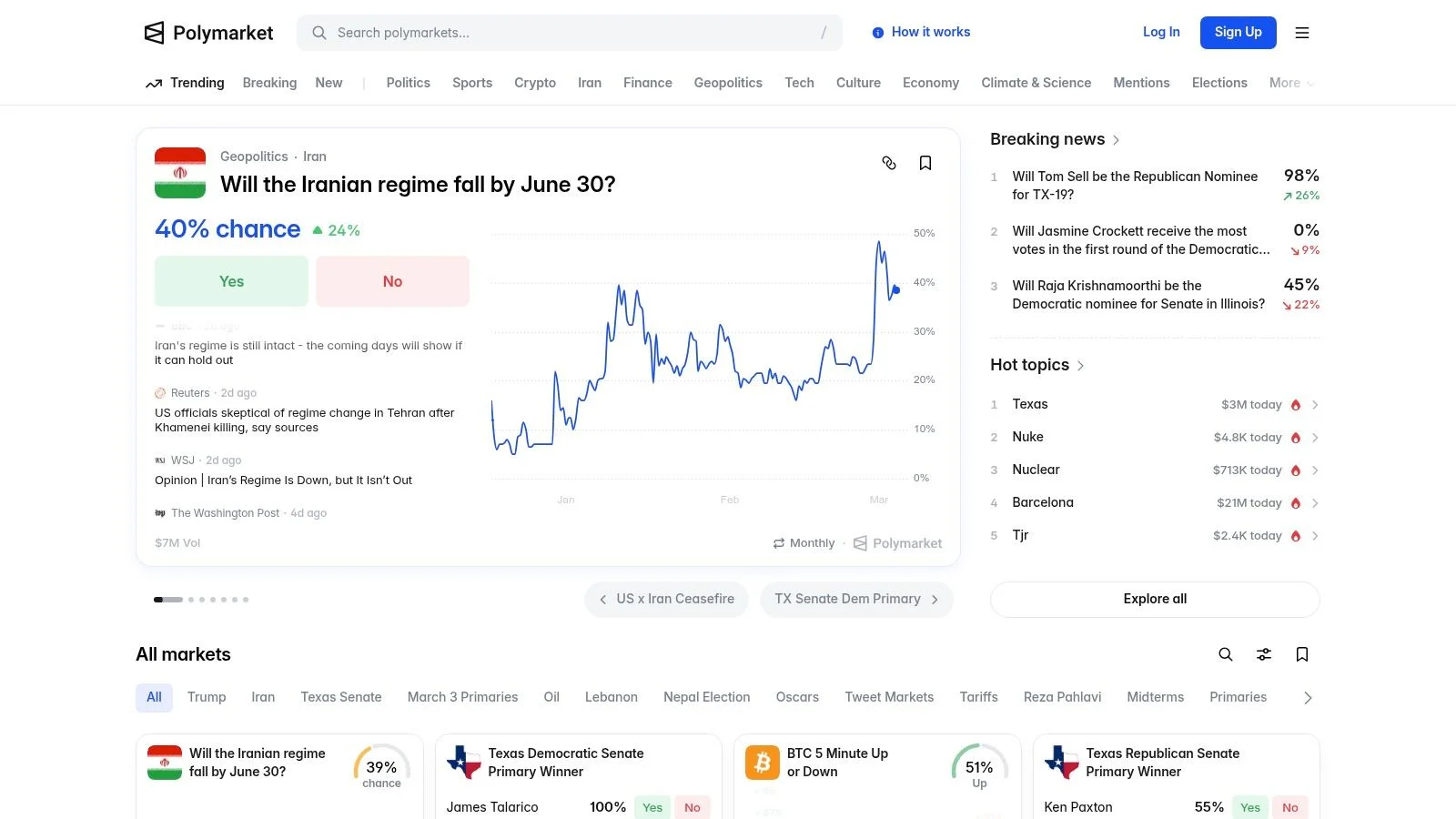Open the All markets filter sliders icon
Image resolution: width=1456 pixels, height=819 pixels.
pyautogui.click(x=1264, y=654)
